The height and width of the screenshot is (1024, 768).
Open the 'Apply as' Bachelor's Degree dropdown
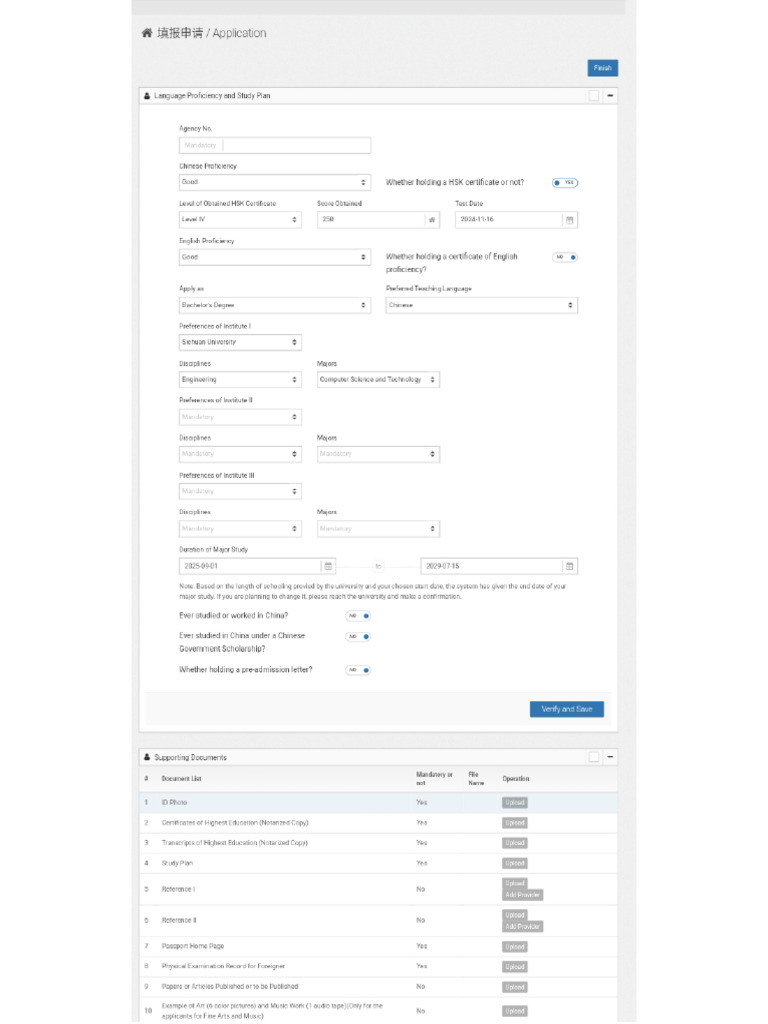point(274,305)
